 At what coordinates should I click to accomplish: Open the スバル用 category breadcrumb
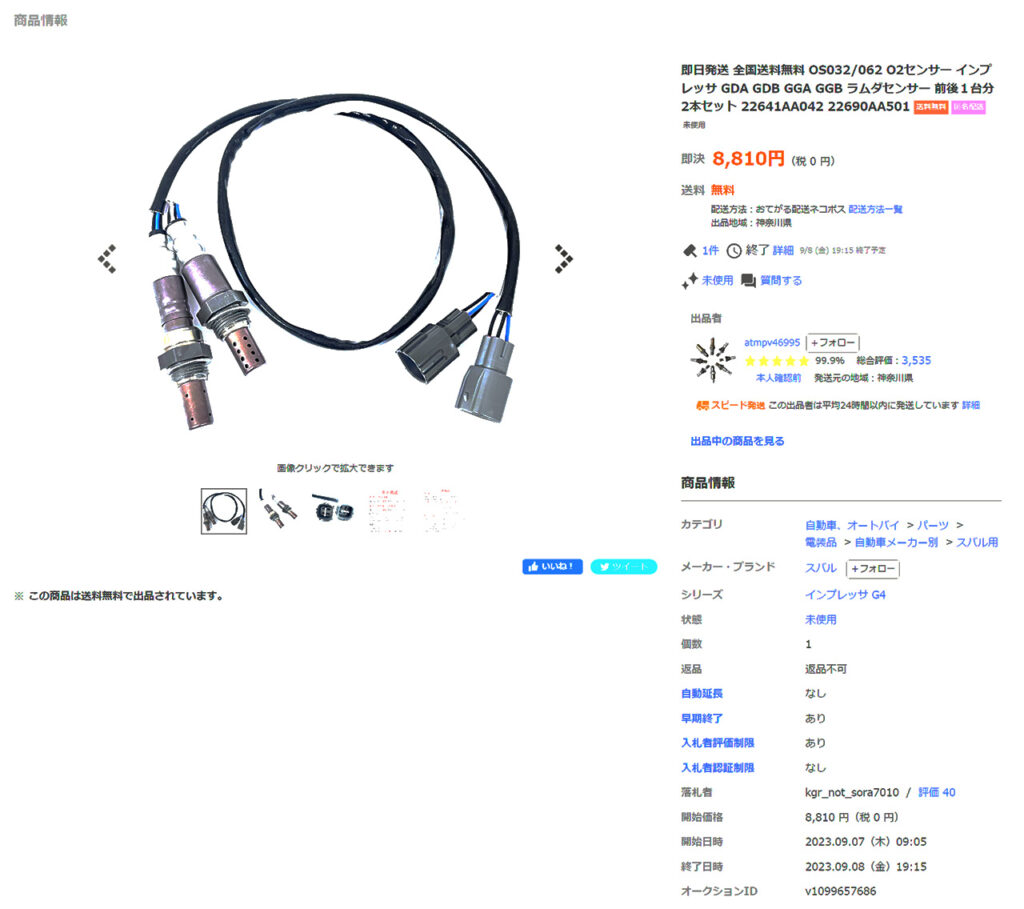pos(977,542)
